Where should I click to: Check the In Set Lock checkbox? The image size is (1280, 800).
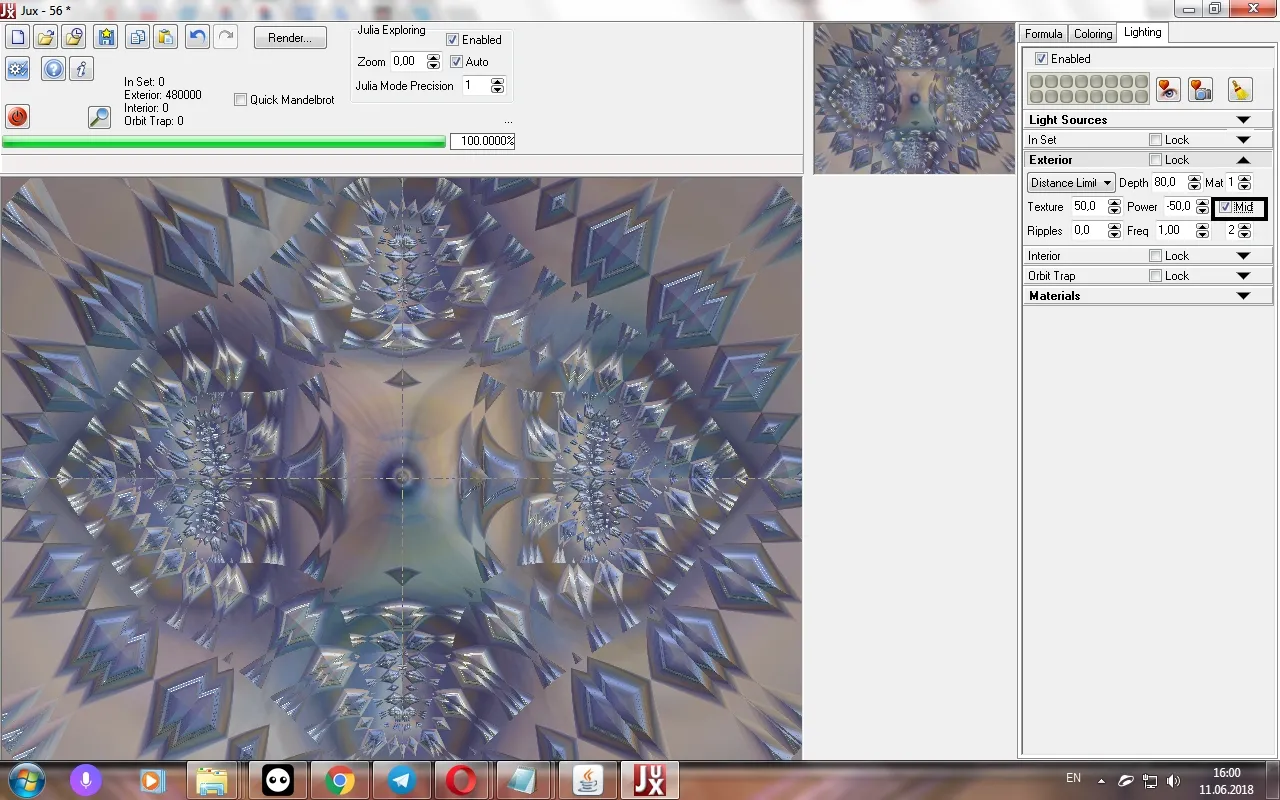pyautogui.click(x=1156, y=140)
